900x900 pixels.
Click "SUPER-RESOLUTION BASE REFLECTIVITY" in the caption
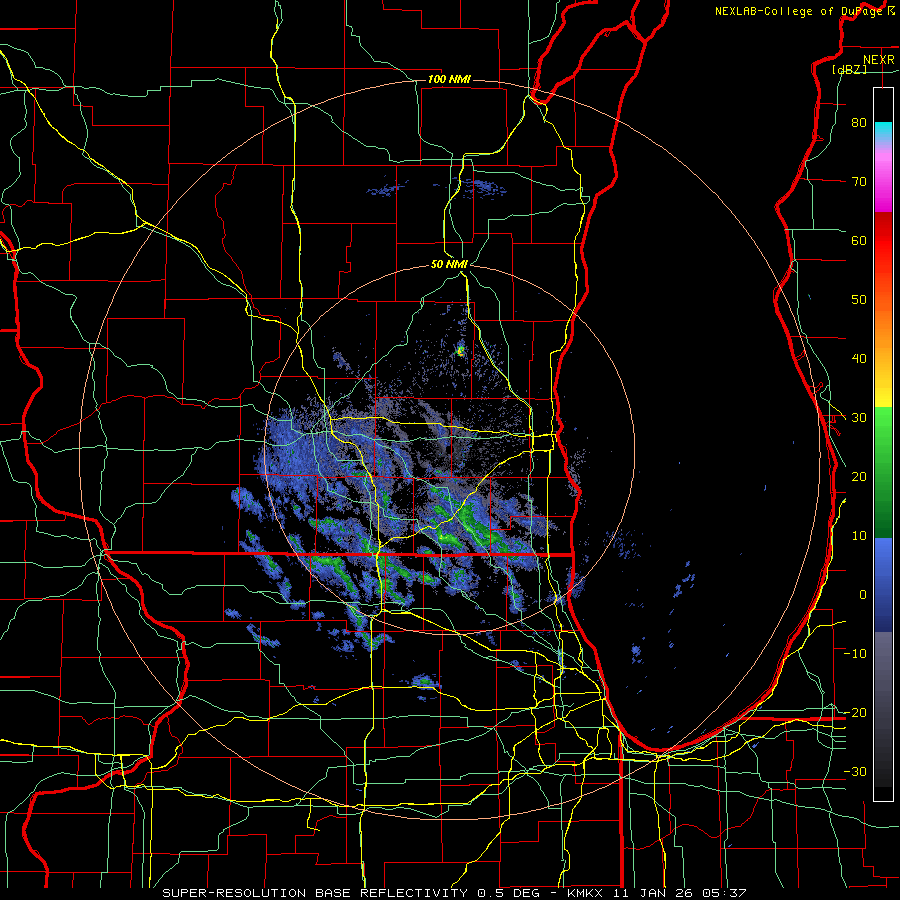pyautogui.click(x=315, y=893)
